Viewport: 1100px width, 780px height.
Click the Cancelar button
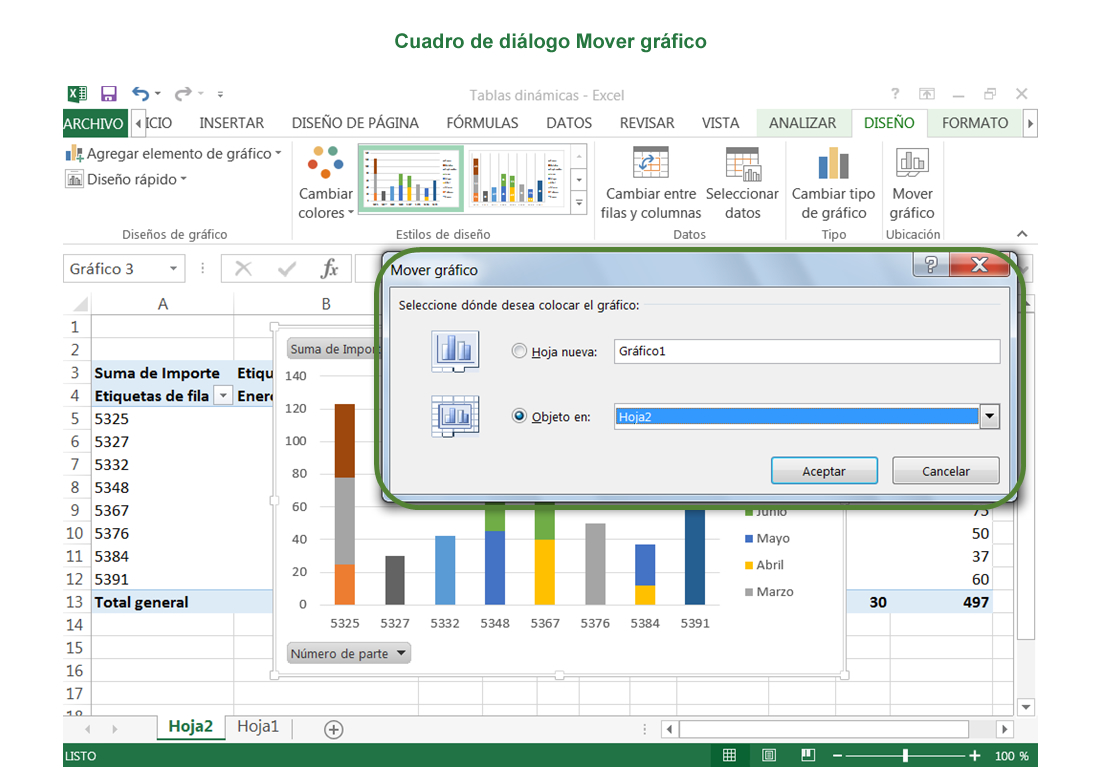pos(946,471)
